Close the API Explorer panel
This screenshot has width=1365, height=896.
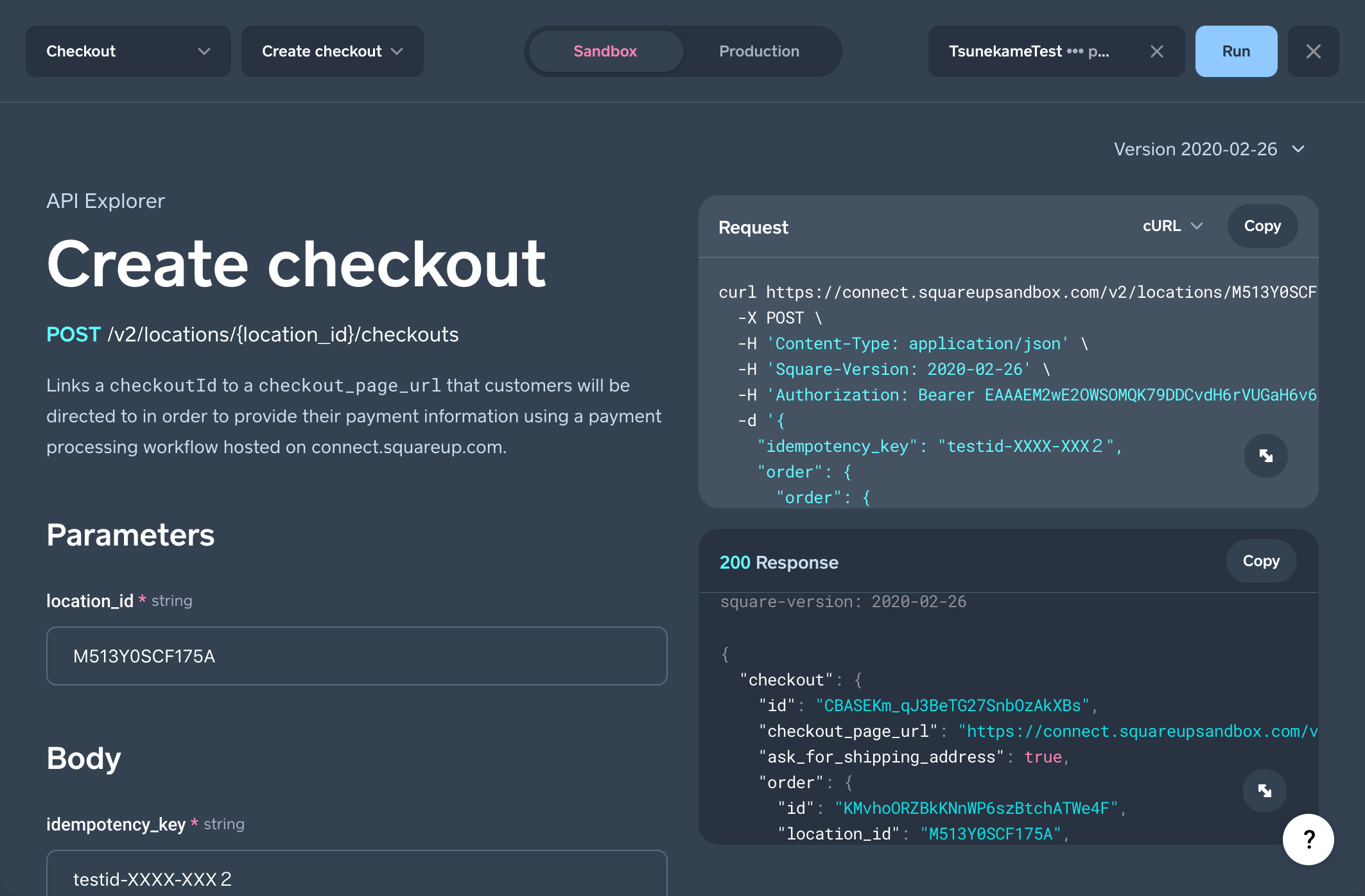(1313, 51)
